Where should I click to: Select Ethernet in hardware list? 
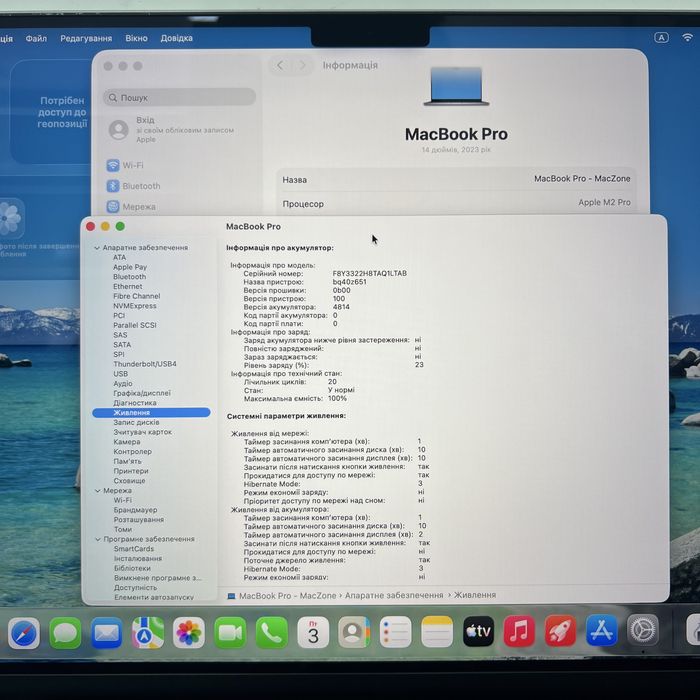(127, 287)
